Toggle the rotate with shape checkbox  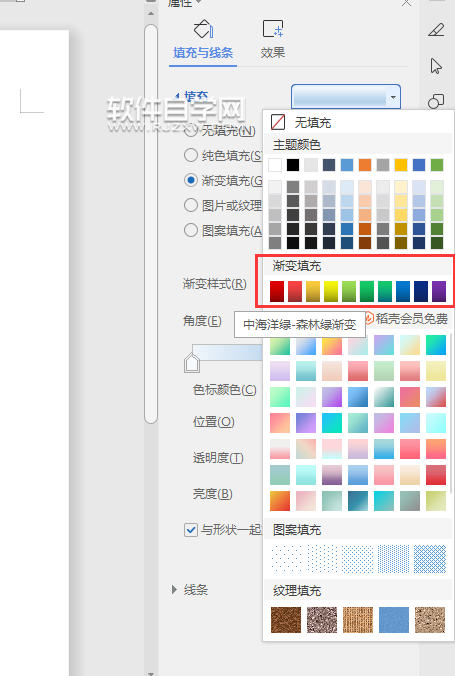pos(191,529)
